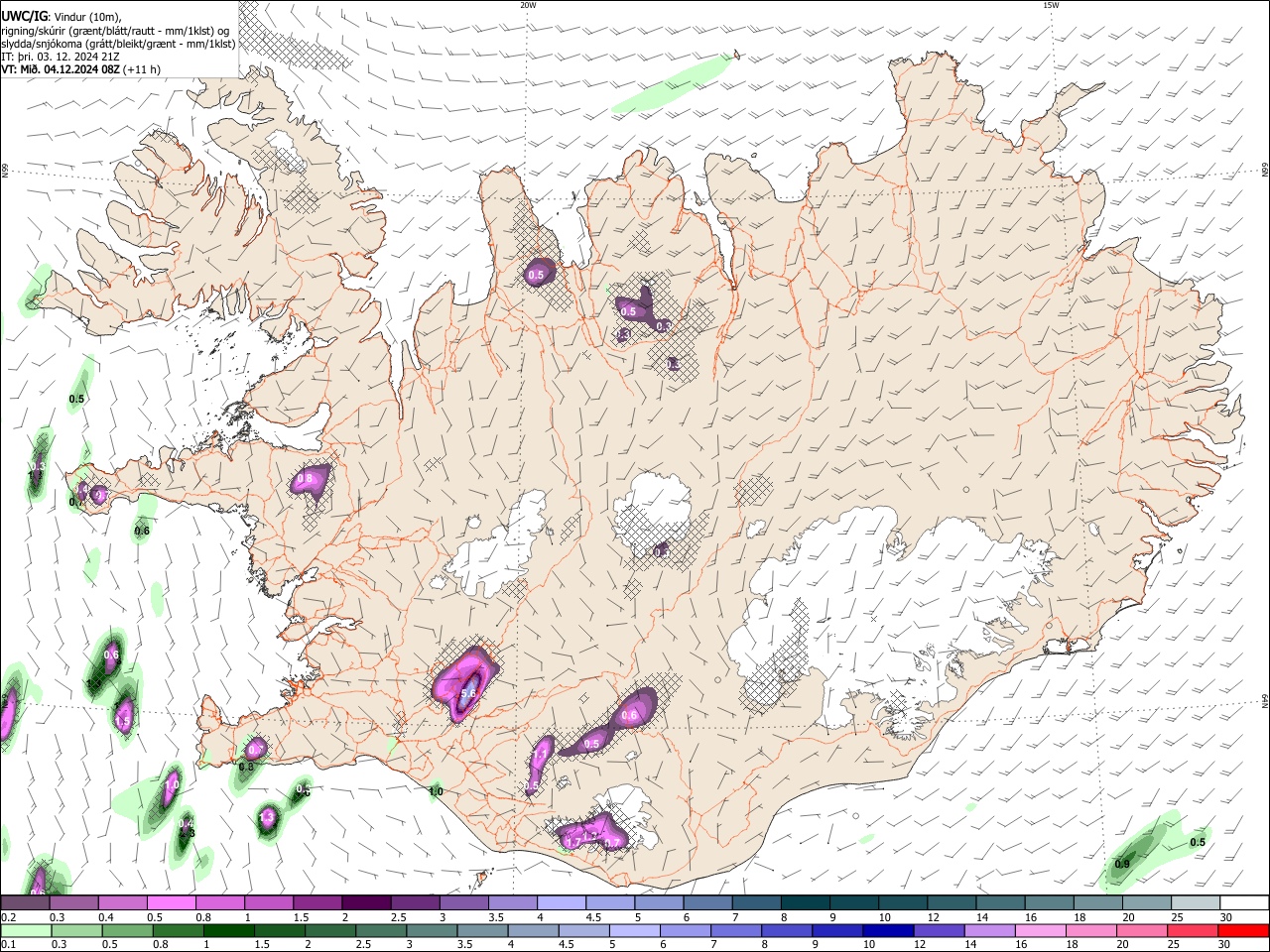Viewport: 1270px width, 952px height.
Task: Select the dark teal 8–9 snow swatch
Action: pyautogui.click(x=806, y=903)
